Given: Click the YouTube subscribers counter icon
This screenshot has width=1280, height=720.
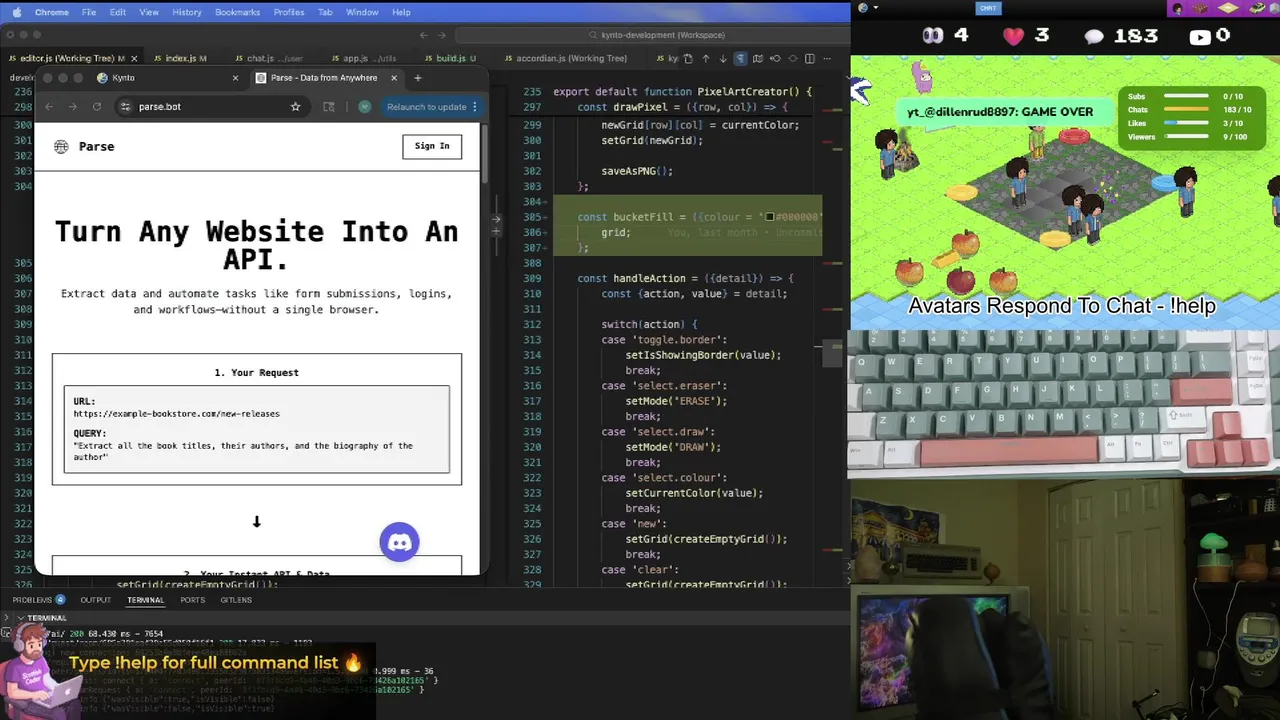Looking at the screenshot, I should tap(1200, 37).
